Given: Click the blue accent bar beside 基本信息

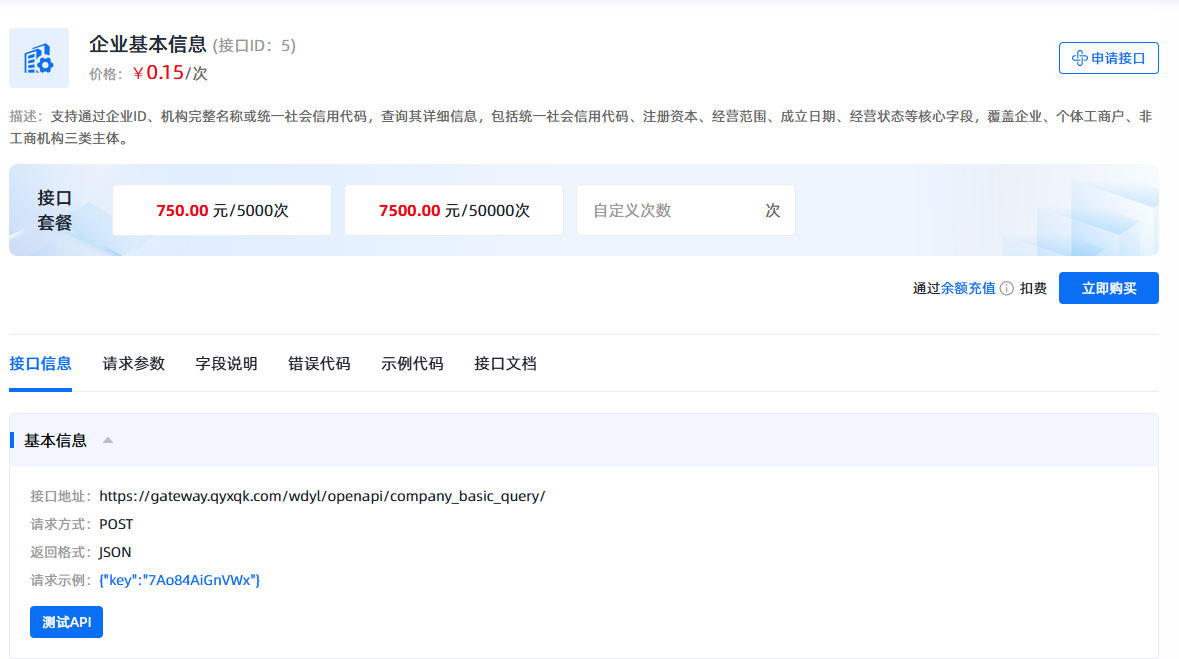Looking at the screenshot, I should pyautogui.click(x=12, y=440).
